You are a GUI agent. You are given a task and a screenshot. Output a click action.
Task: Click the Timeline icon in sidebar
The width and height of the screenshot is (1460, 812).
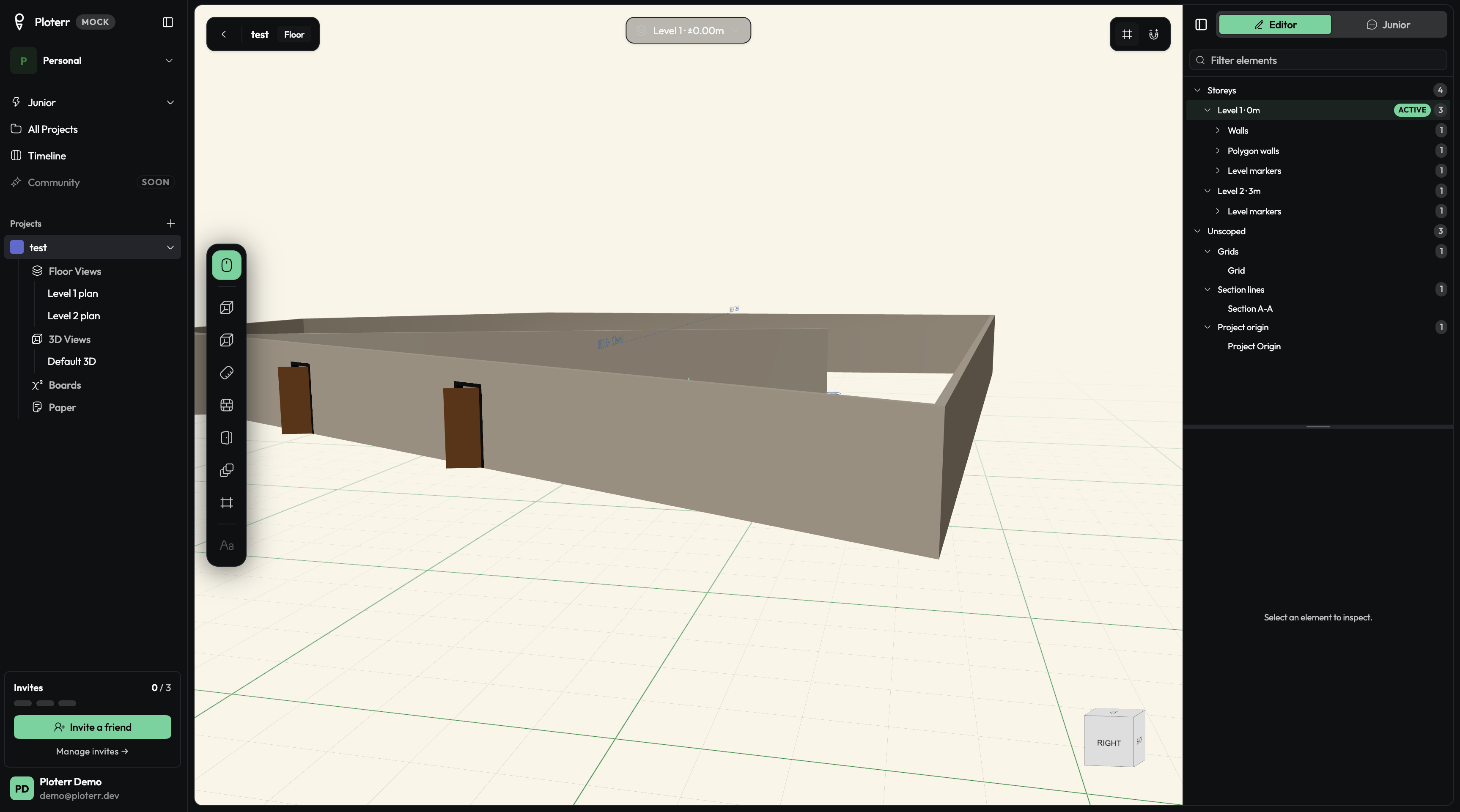pos(16,155)
